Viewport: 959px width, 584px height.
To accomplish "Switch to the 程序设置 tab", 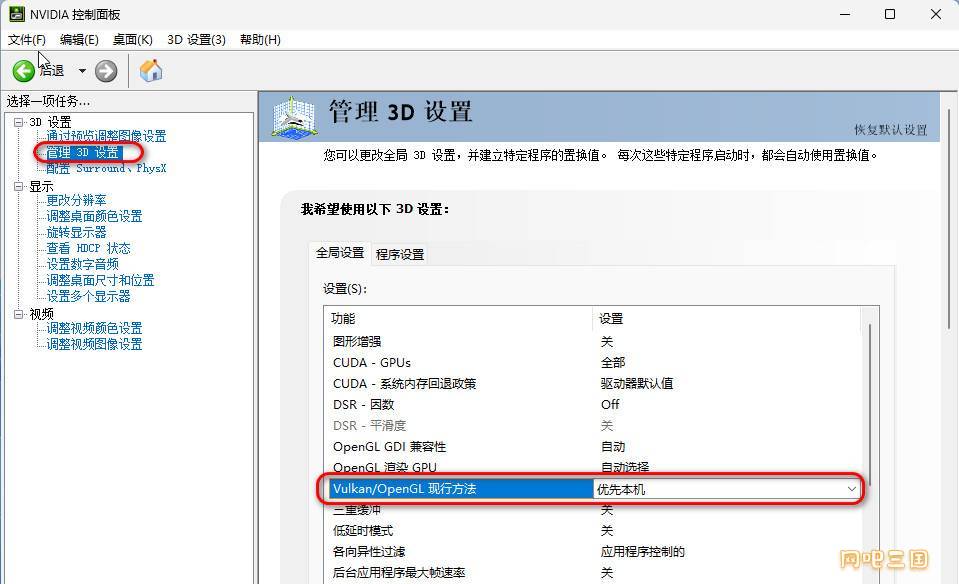I will (x=400, y=254).
